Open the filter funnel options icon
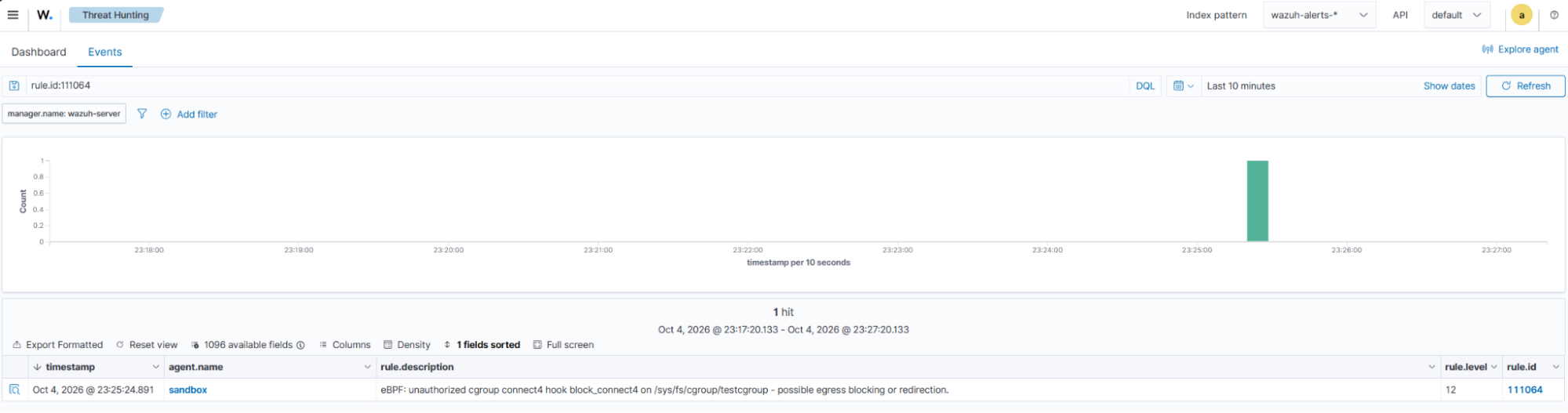The height and width of the screenshot is (413, 1568). 142,114
